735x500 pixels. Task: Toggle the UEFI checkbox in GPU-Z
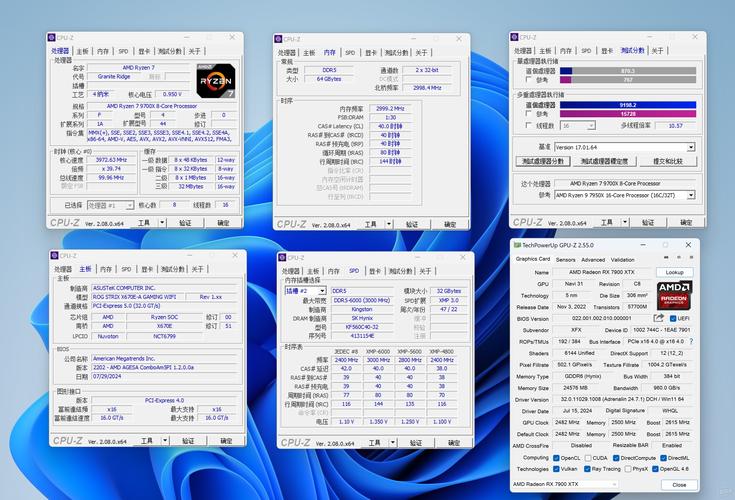(672, 318)
